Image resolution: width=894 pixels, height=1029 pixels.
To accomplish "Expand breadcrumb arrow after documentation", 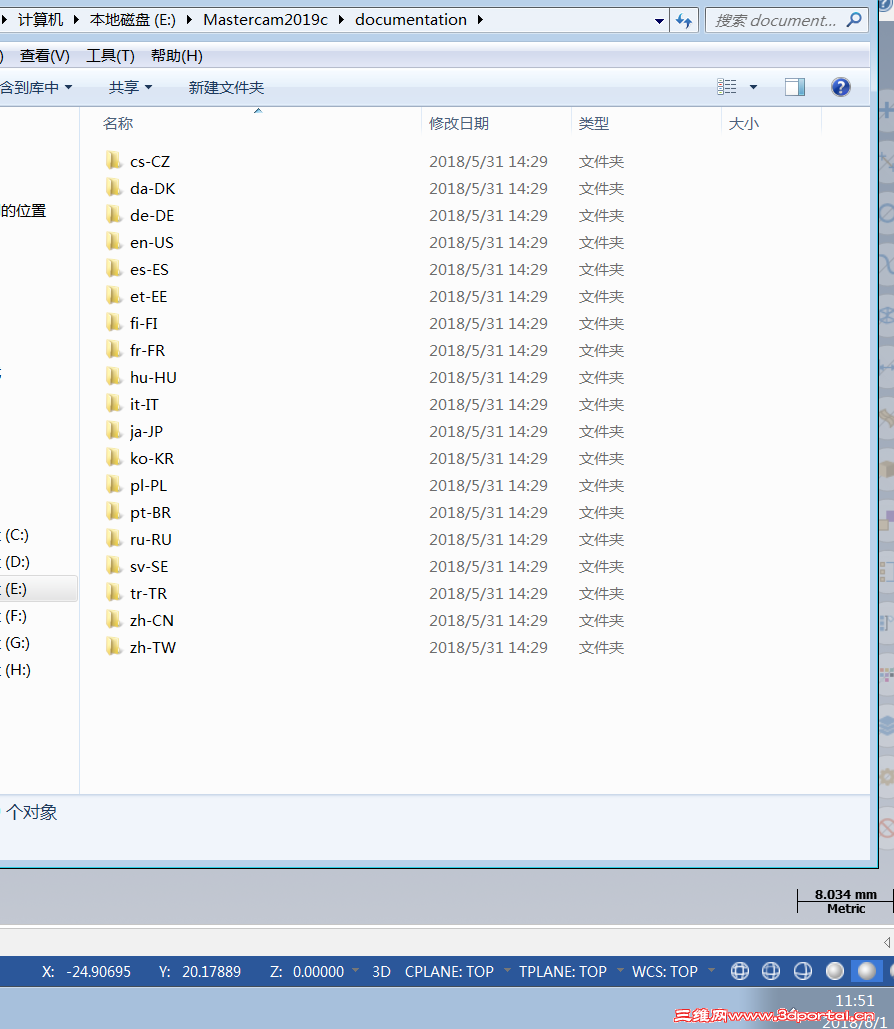I will point(480,20).
